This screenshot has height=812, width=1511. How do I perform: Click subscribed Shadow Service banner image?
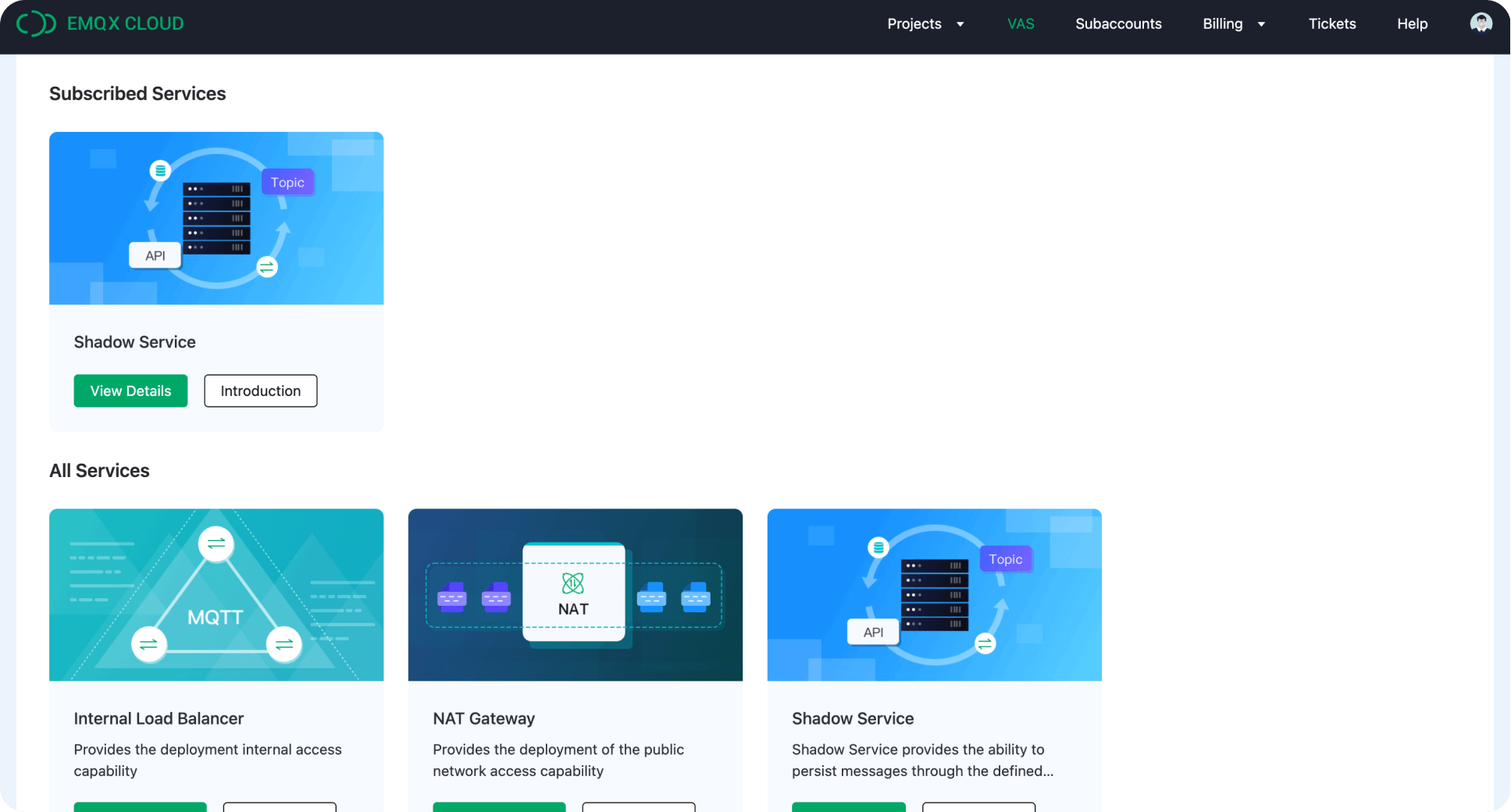(x=216, y=218)
